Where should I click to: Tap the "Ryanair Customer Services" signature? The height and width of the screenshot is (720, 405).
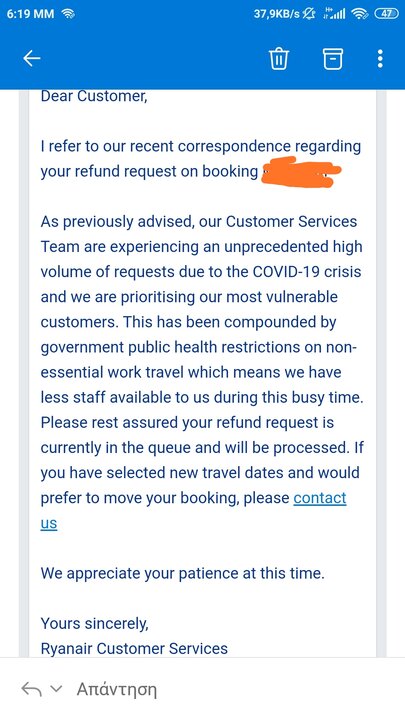click(134, 648)
